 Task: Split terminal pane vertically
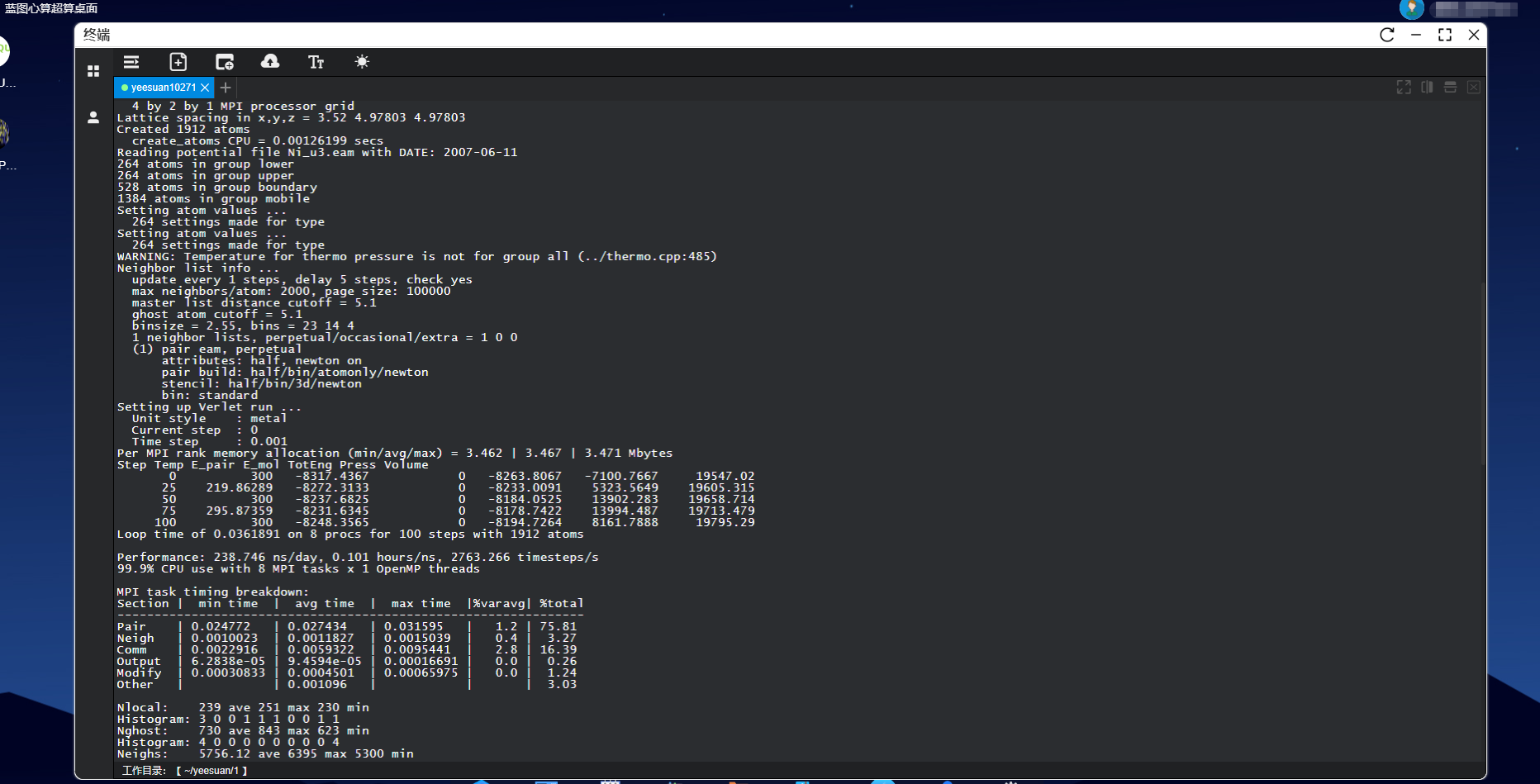(x=1427, y=88)
